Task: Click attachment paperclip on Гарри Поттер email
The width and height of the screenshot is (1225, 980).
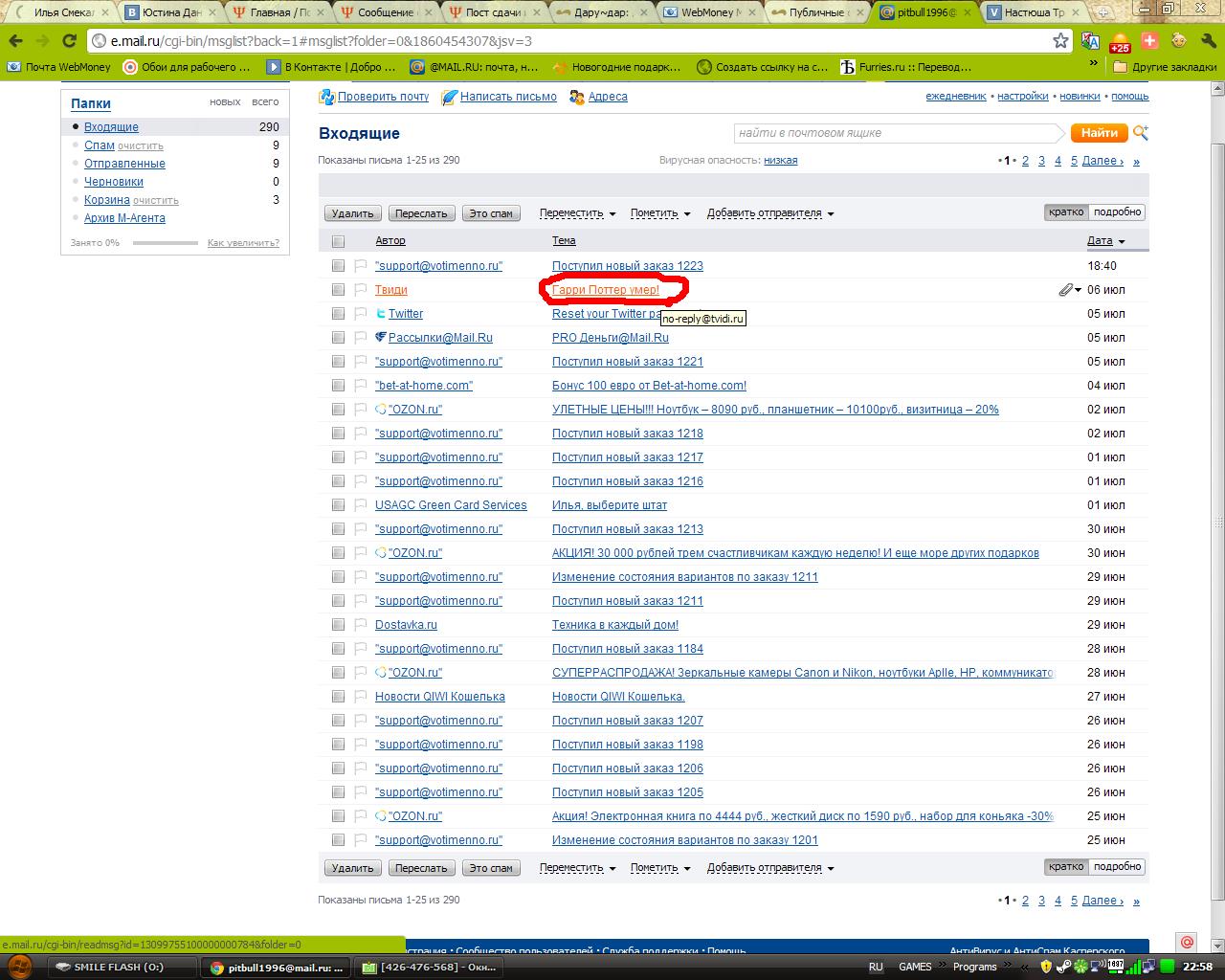Action: click(x=1065, y=290)
